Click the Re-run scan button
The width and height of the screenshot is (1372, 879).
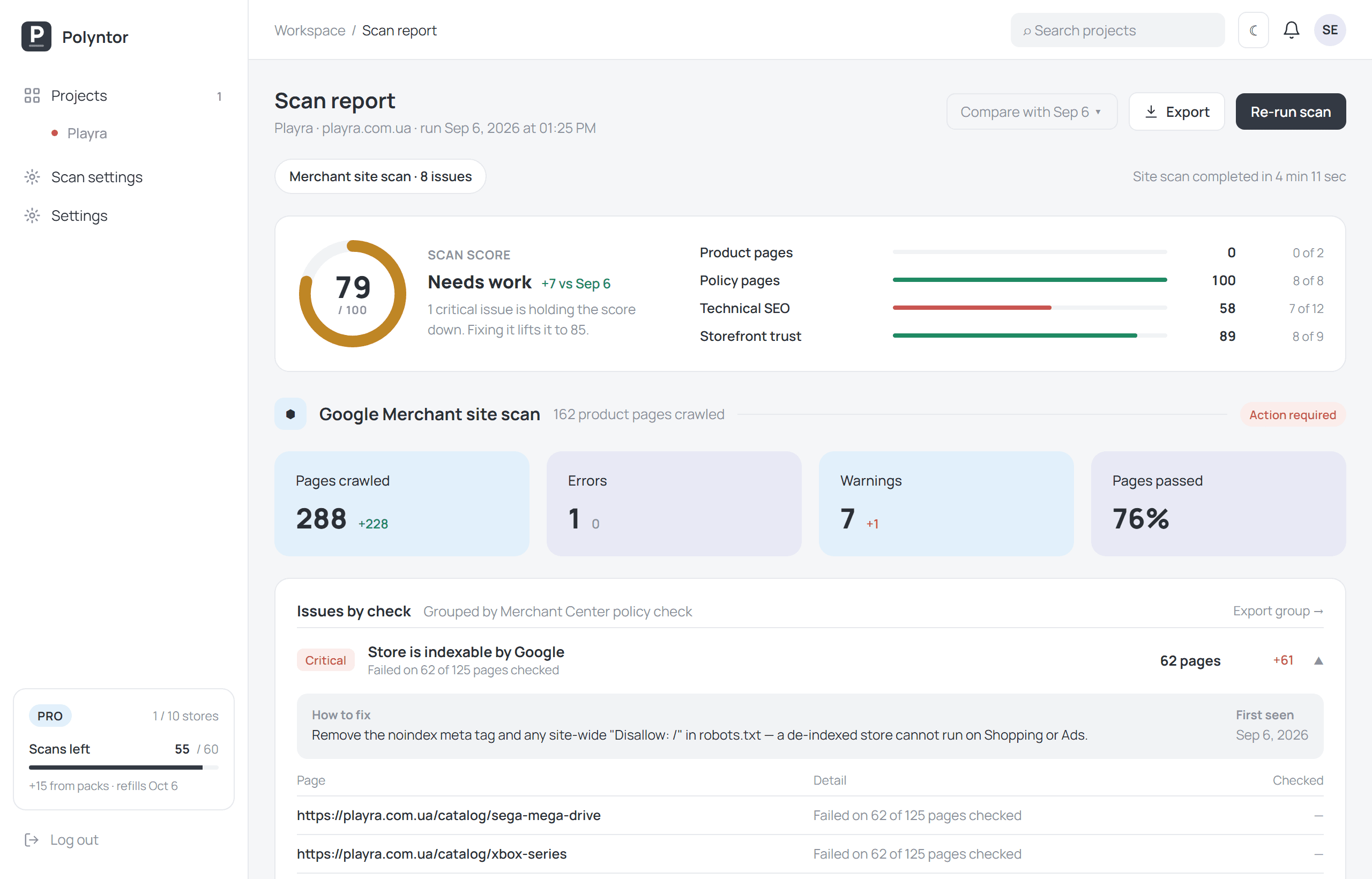click(x=1291, y=112)
